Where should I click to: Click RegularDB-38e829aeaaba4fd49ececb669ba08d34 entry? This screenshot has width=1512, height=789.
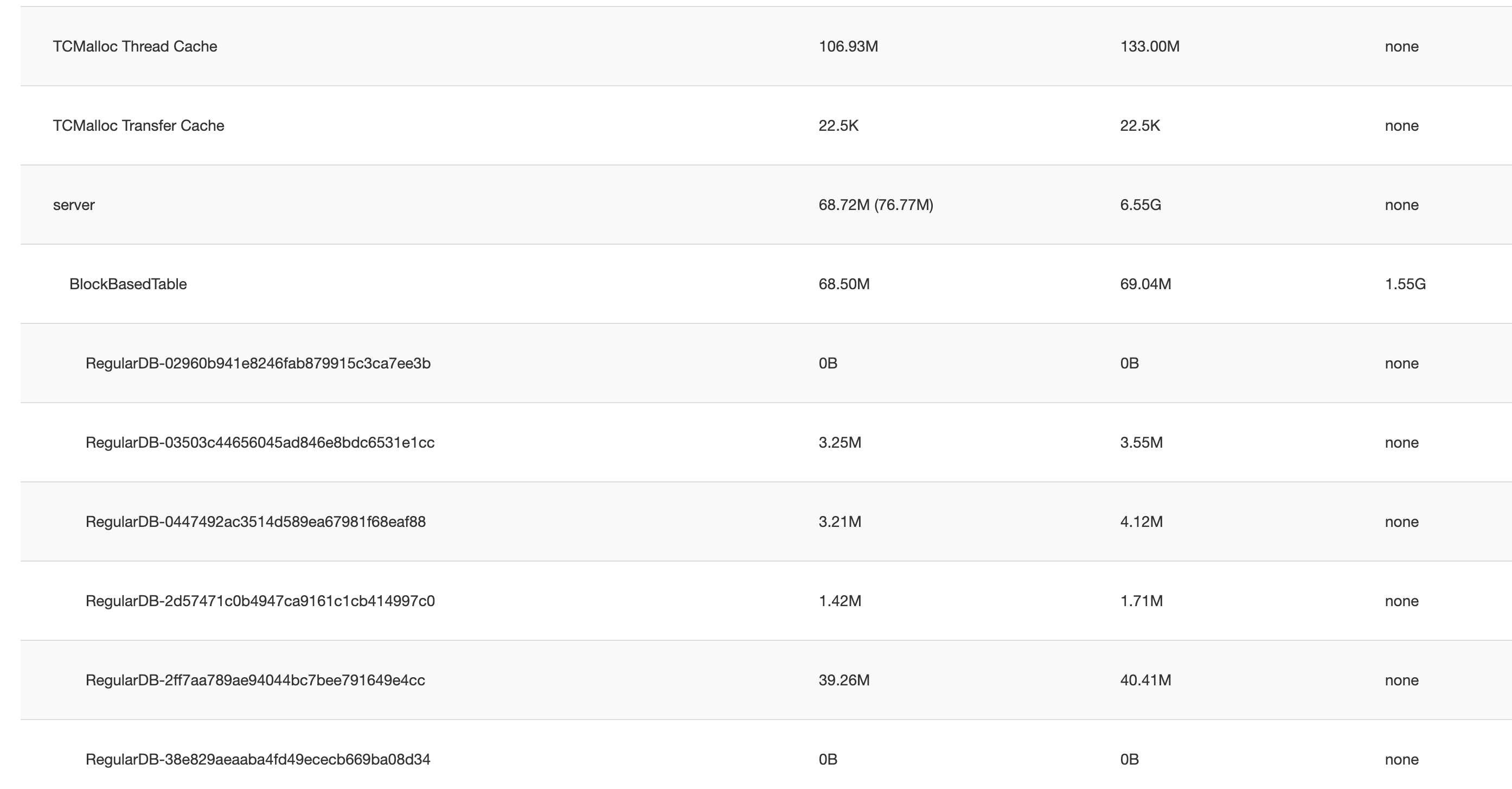tap(258, 760)
